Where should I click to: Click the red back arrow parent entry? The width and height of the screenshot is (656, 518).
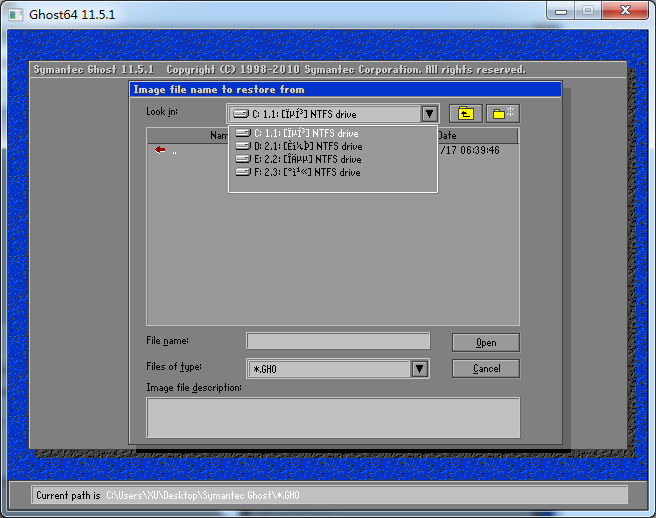(160, 150)
